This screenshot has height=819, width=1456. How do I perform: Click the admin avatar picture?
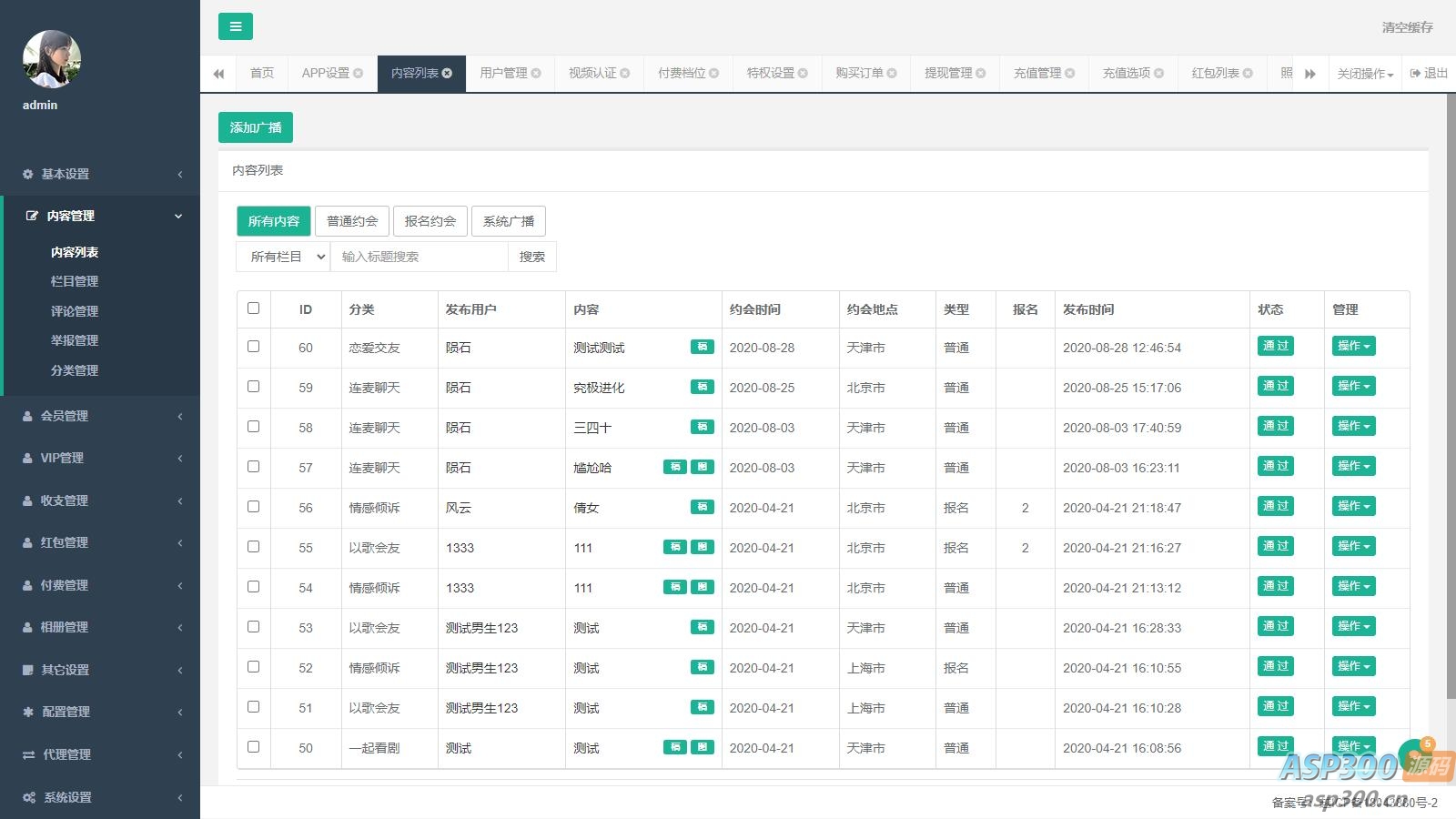point(52,59)
